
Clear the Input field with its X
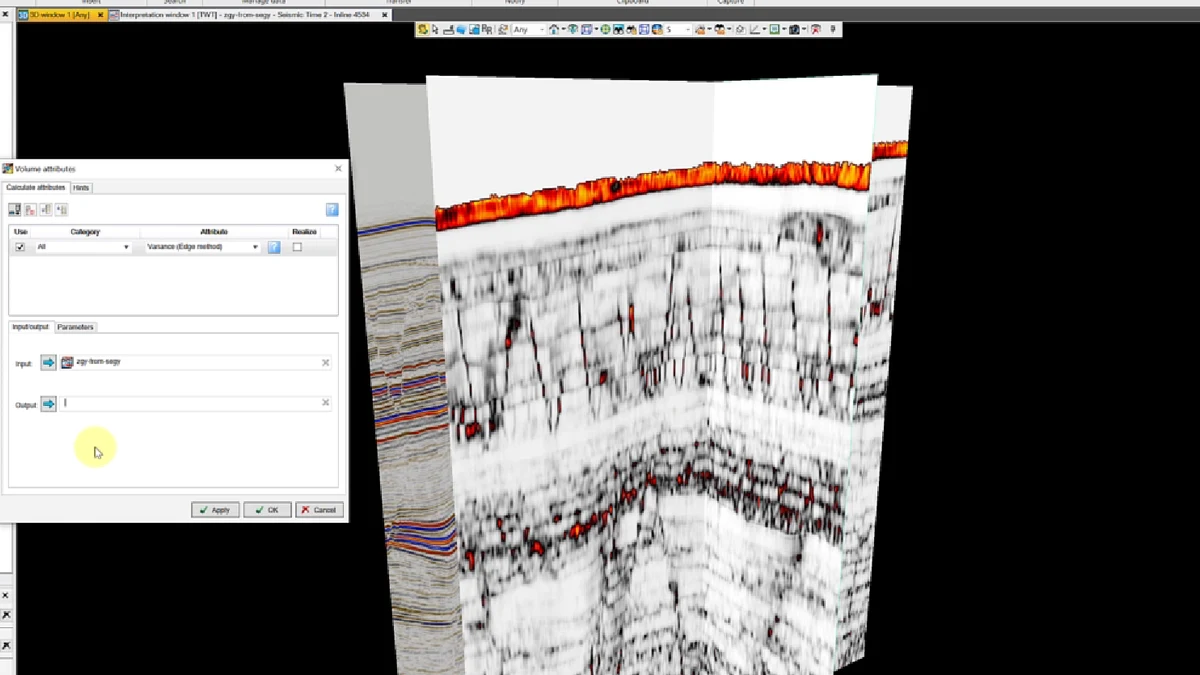click(325, 363)
